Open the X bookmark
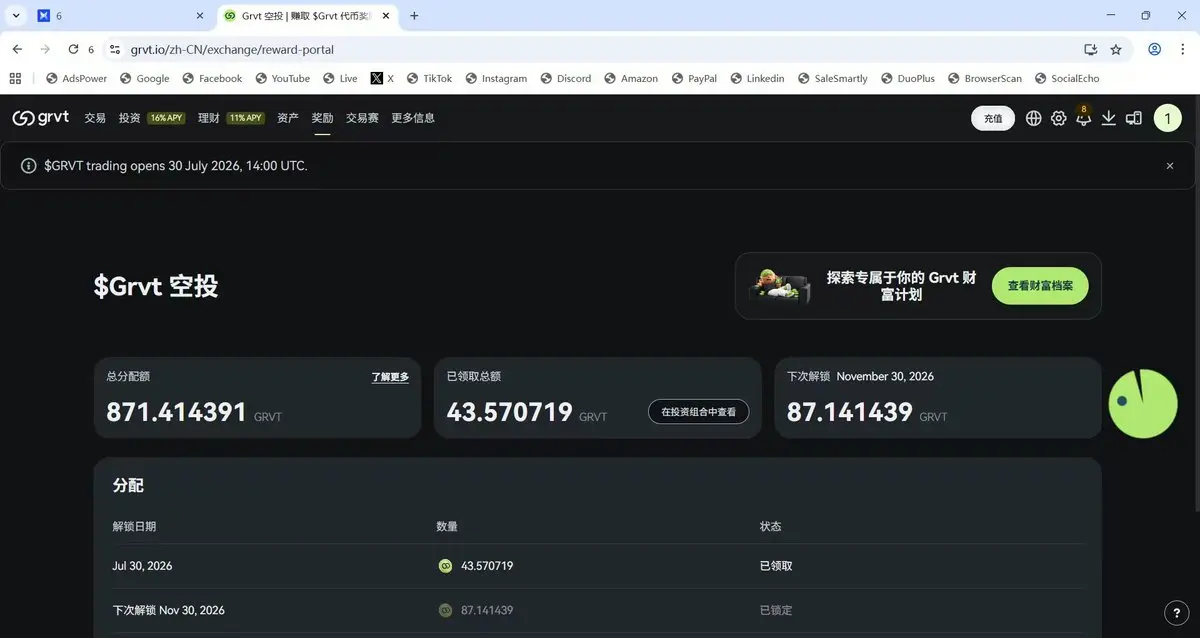1200x638 pixels. click(x=382, y=78)
